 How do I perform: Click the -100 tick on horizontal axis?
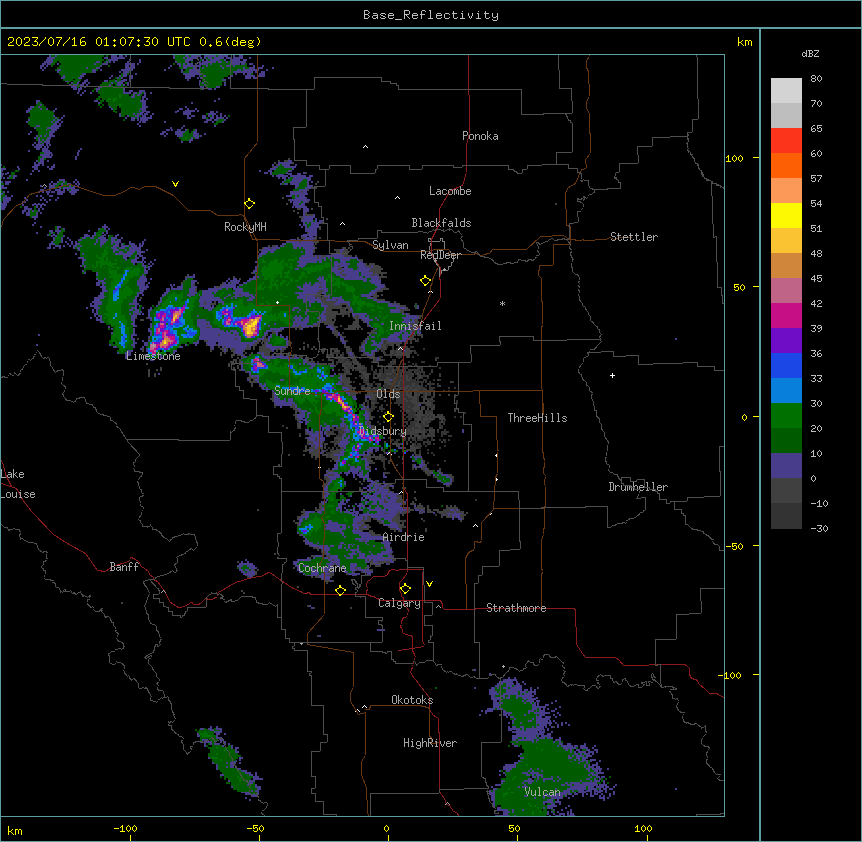pos(125,828)
